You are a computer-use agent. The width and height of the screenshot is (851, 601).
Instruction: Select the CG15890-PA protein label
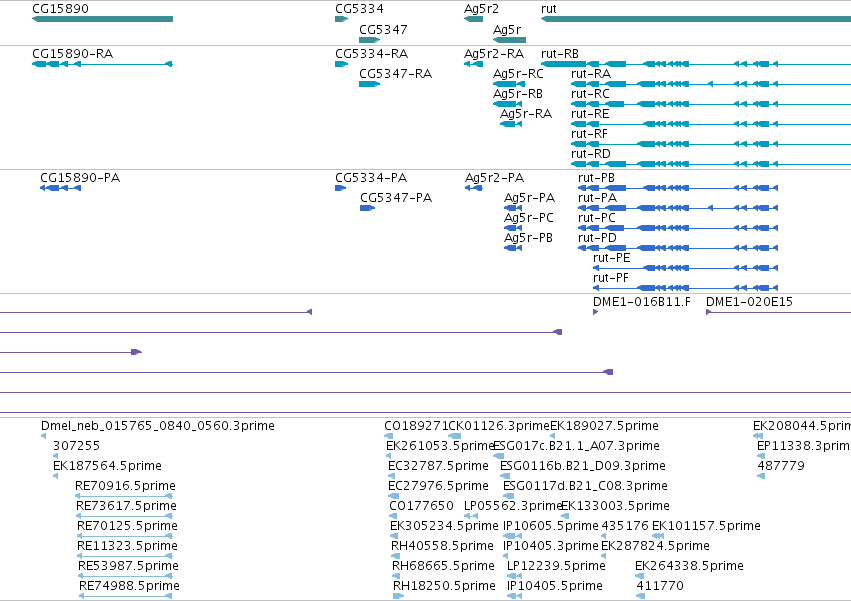80,178
